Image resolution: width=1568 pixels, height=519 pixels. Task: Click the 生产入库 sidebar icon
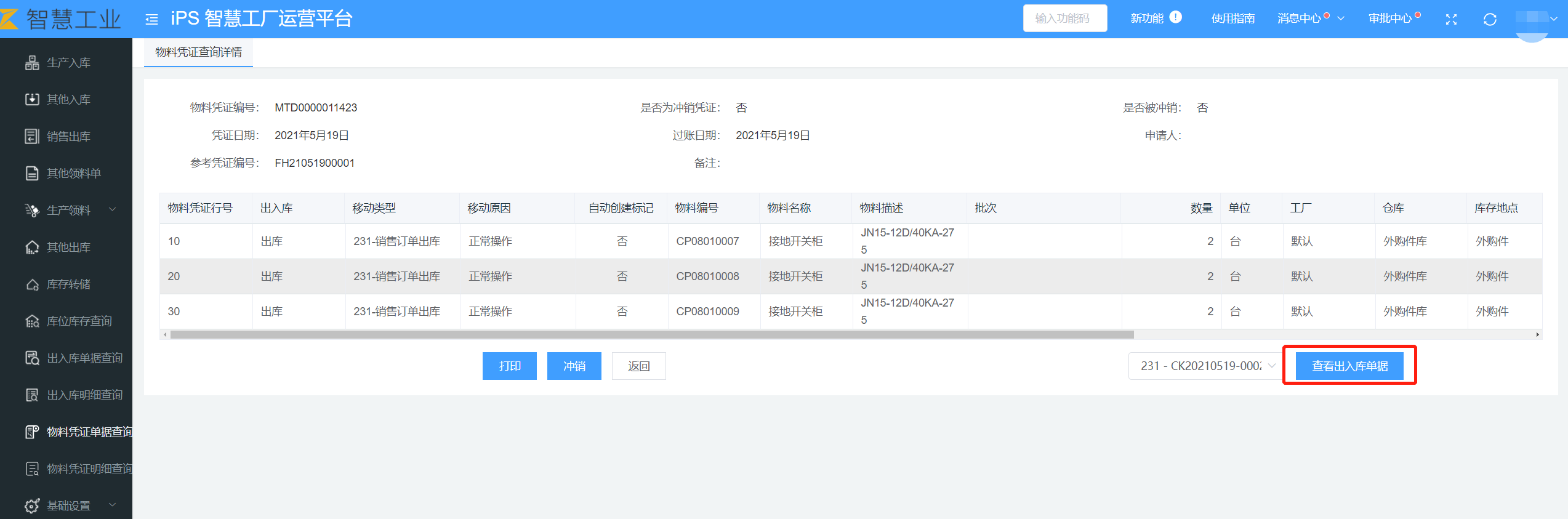coord(32,63)
